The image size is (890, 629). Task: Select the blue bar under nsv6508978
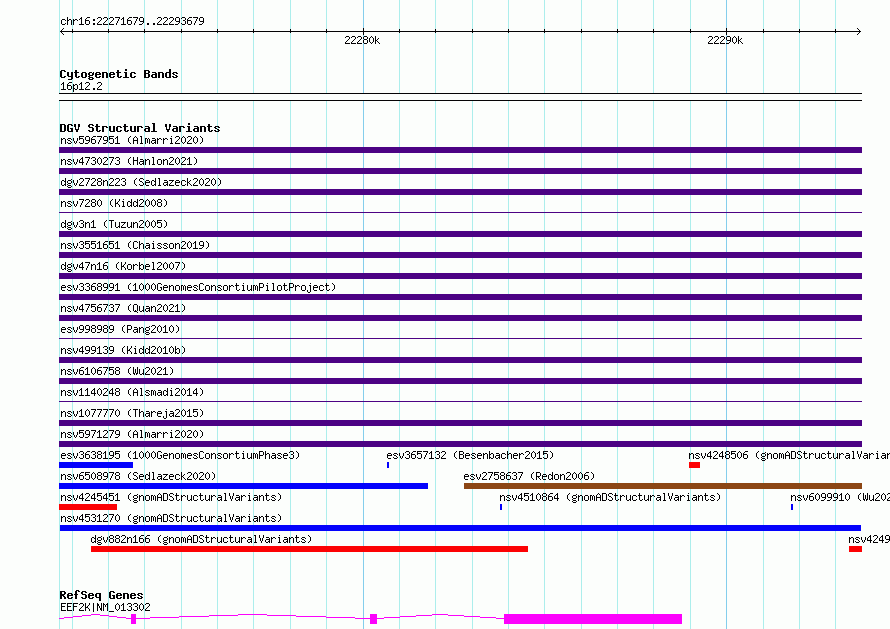click(x=244, y=486)
